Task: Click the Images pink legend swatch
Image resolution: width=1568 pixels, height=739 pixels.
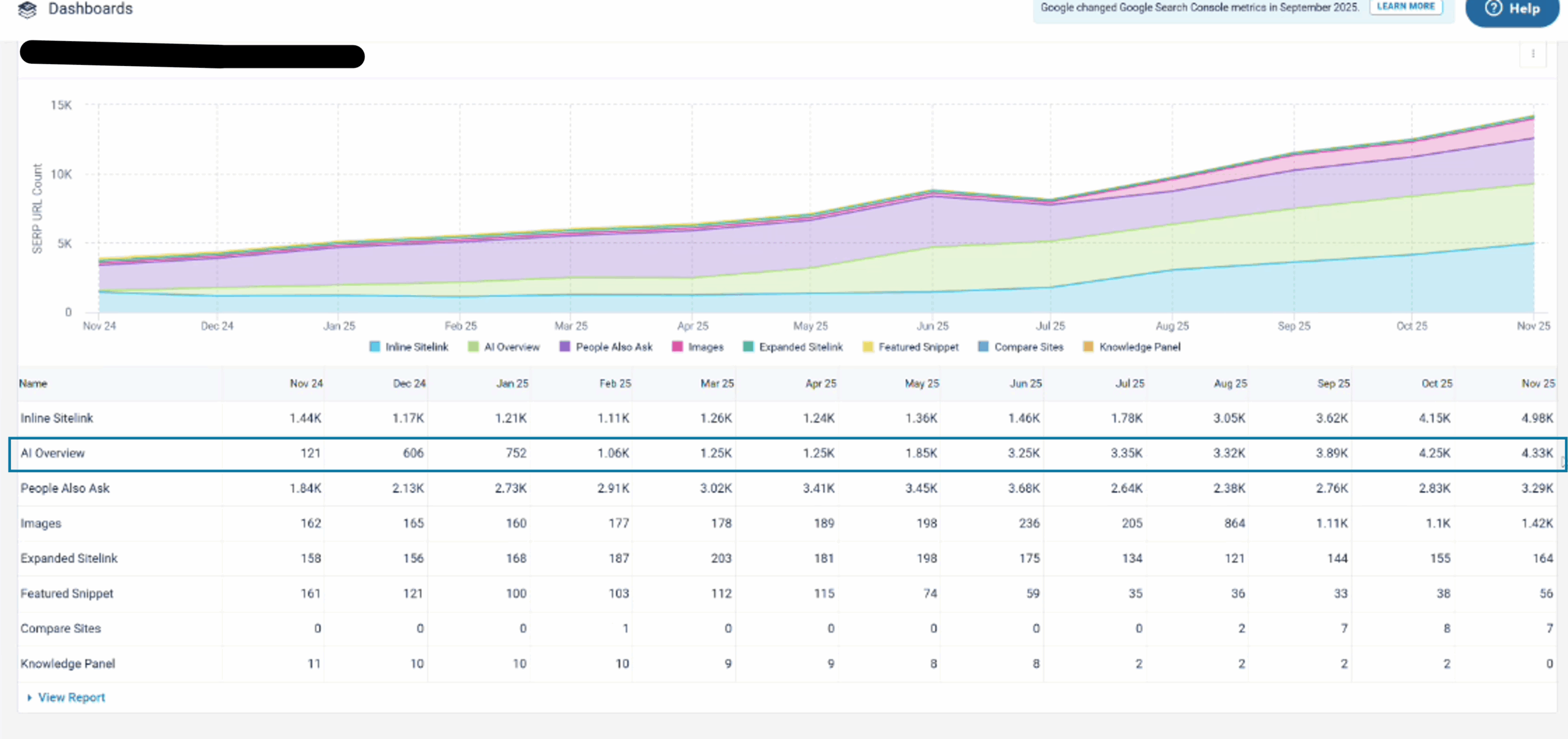Action: 677,347
